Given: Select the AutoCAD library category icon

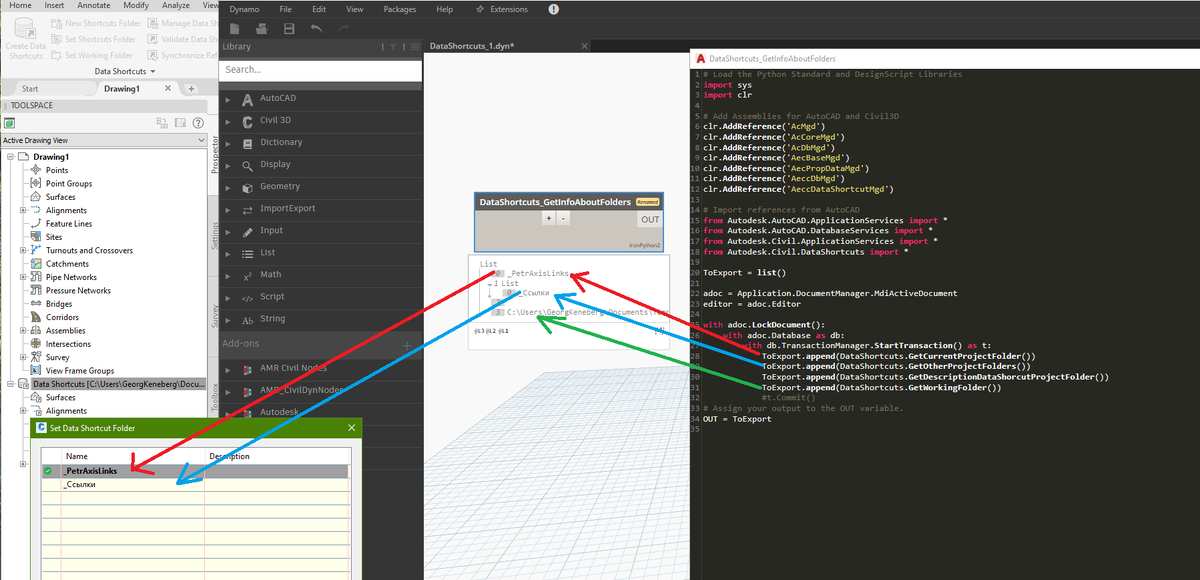Looking at the screenshot, I should point(247,99).
